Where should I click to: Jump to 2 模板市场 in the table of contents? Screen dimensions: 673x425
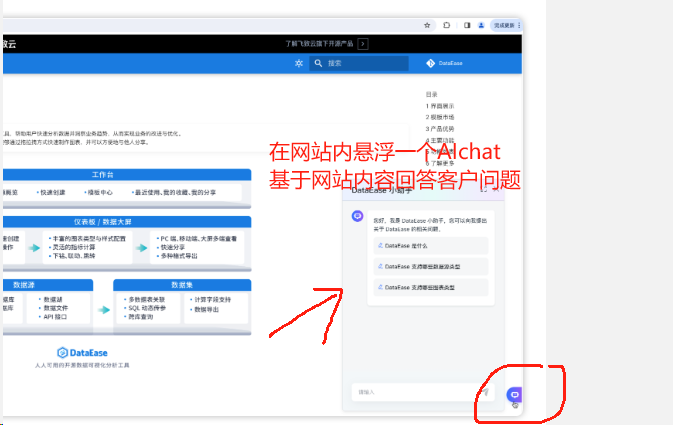click(x=440, y=117)
